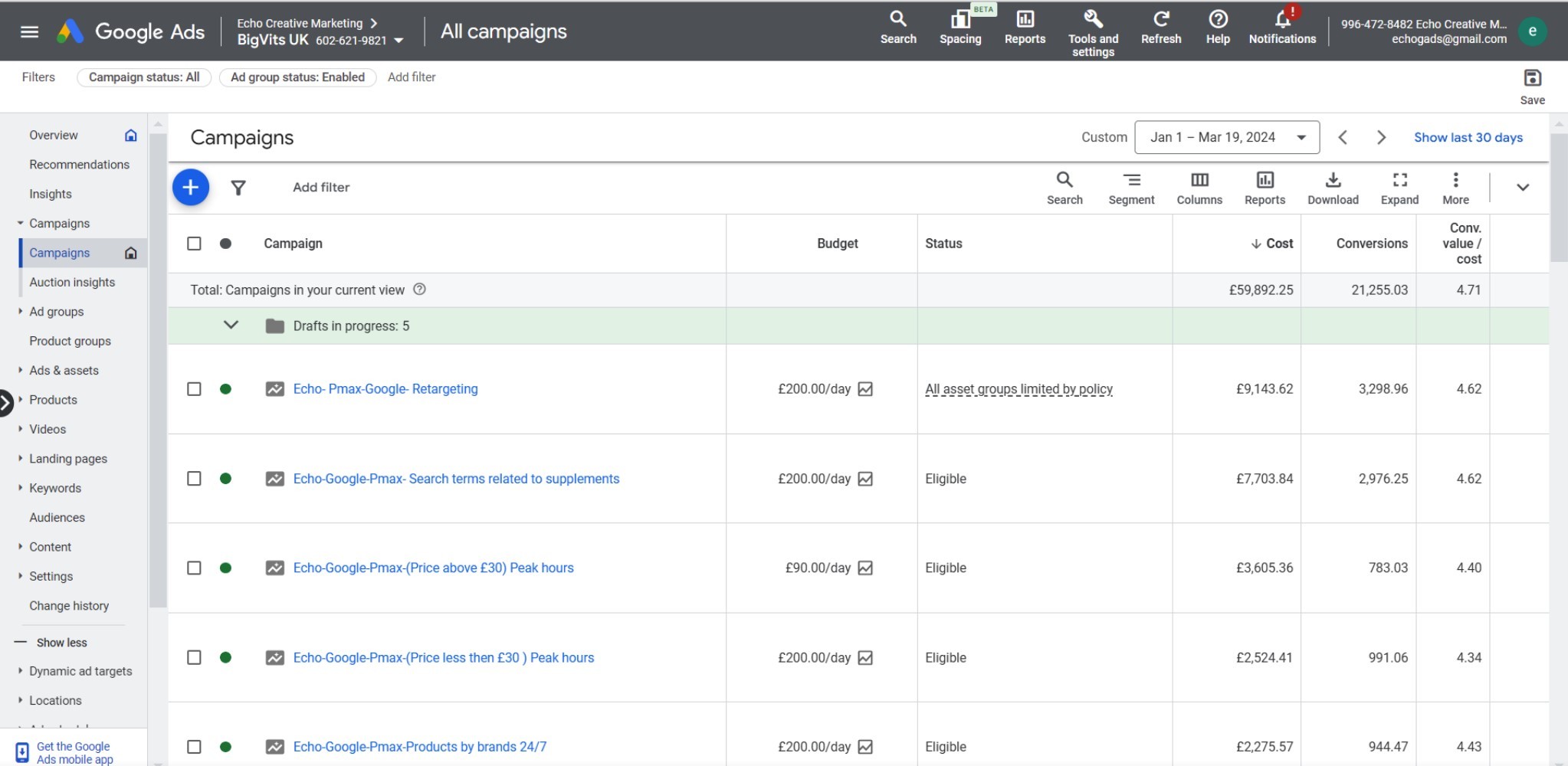
Task: Click the Notifications bell icon
Action: click(x=1282, y=20)
